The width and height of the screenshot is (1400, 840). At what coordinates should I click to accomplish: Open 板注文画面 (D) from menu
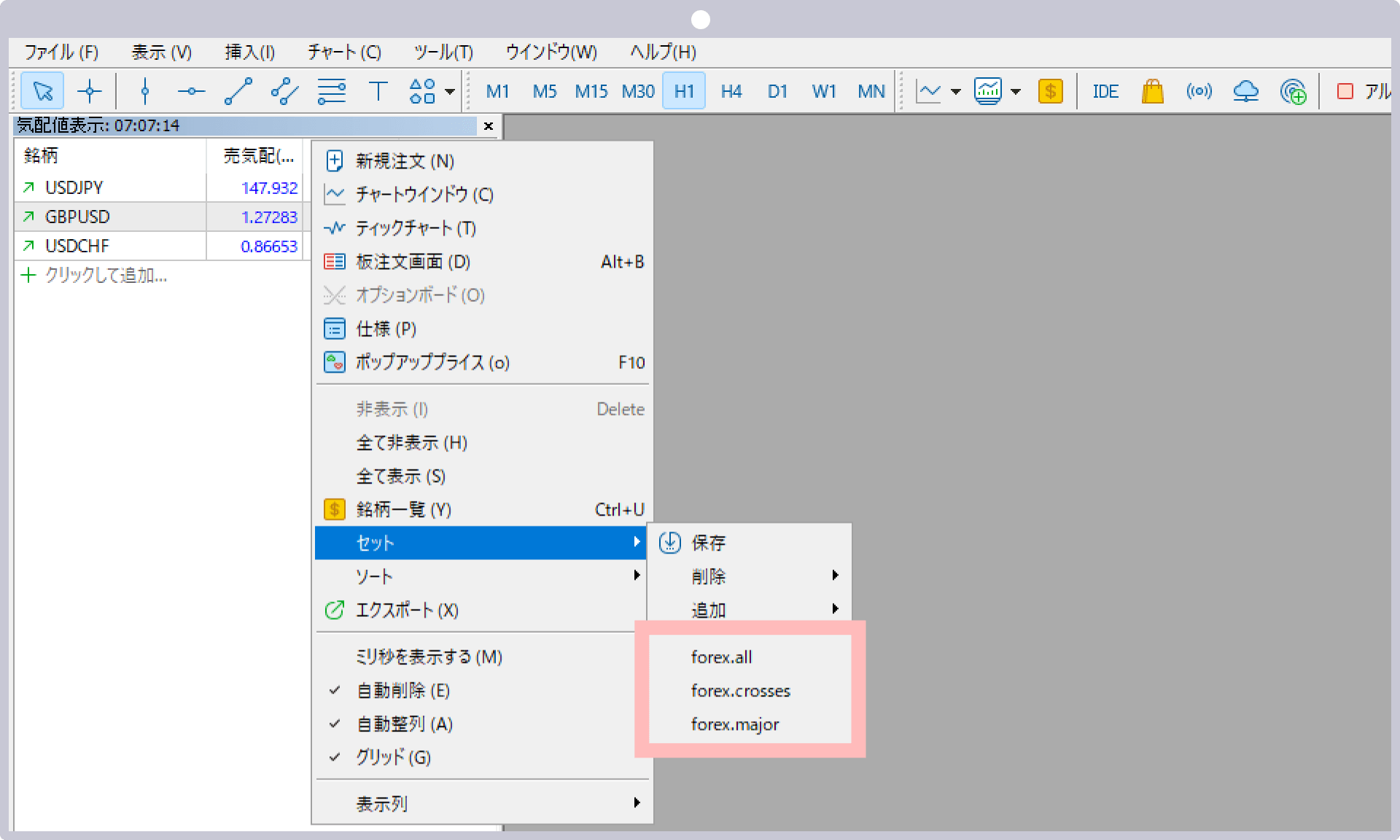pos(483,261)
